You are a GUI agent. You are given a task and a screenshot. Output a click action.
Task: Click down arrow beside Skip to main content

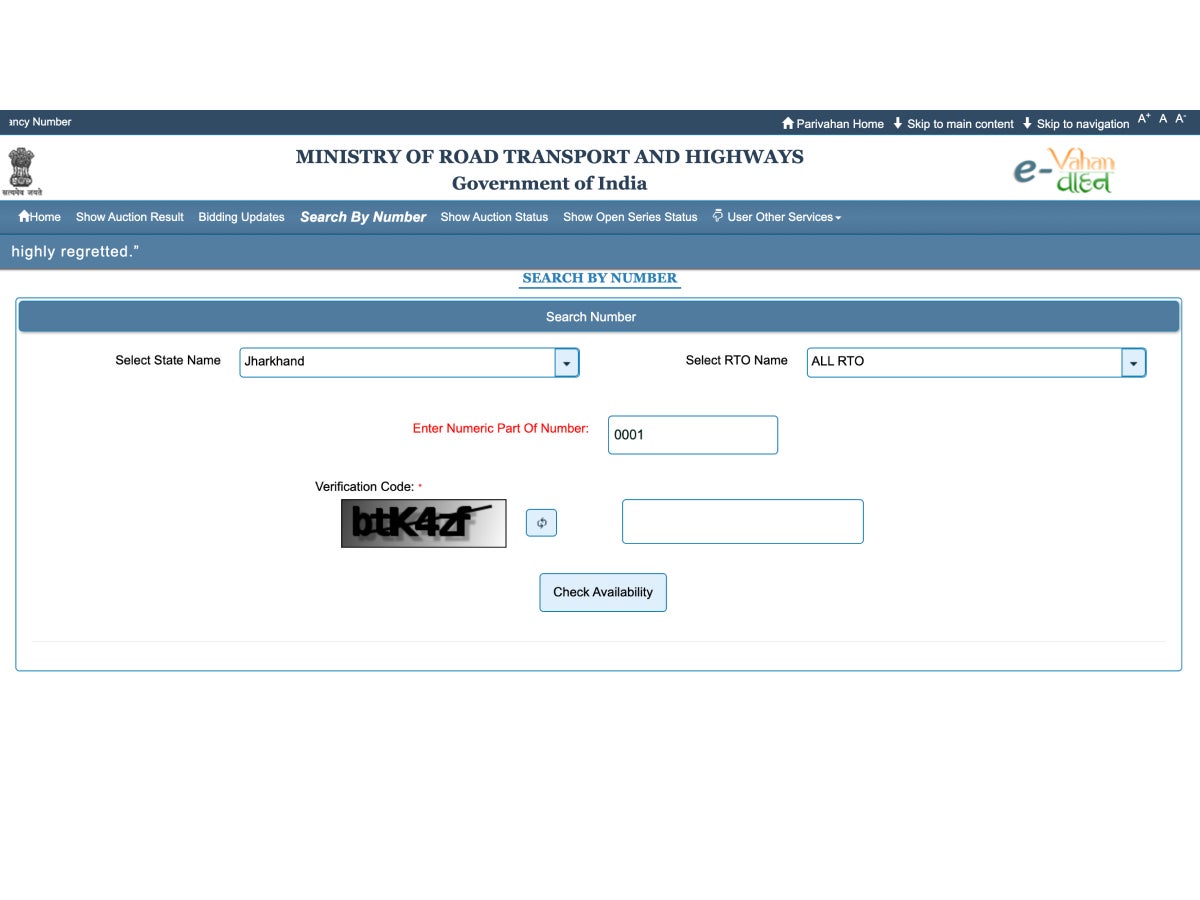click(x=898, y=123)
